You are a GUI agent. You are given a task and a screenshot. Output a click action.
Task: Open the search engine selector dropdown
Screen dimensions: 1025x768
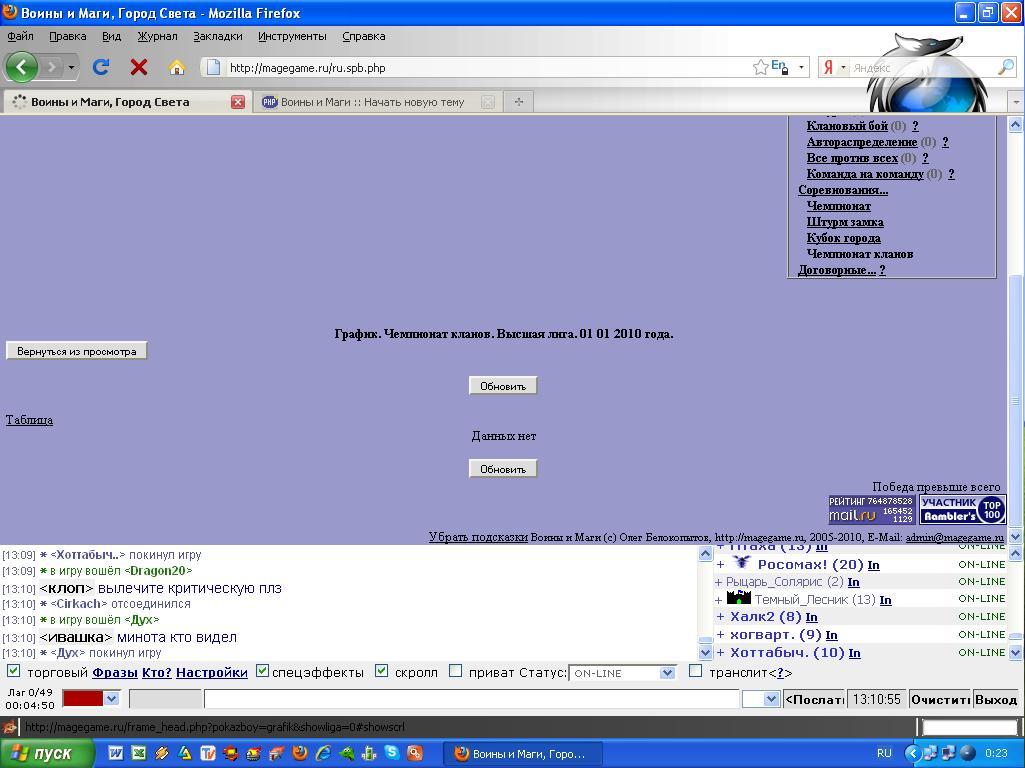coord(843,67)
